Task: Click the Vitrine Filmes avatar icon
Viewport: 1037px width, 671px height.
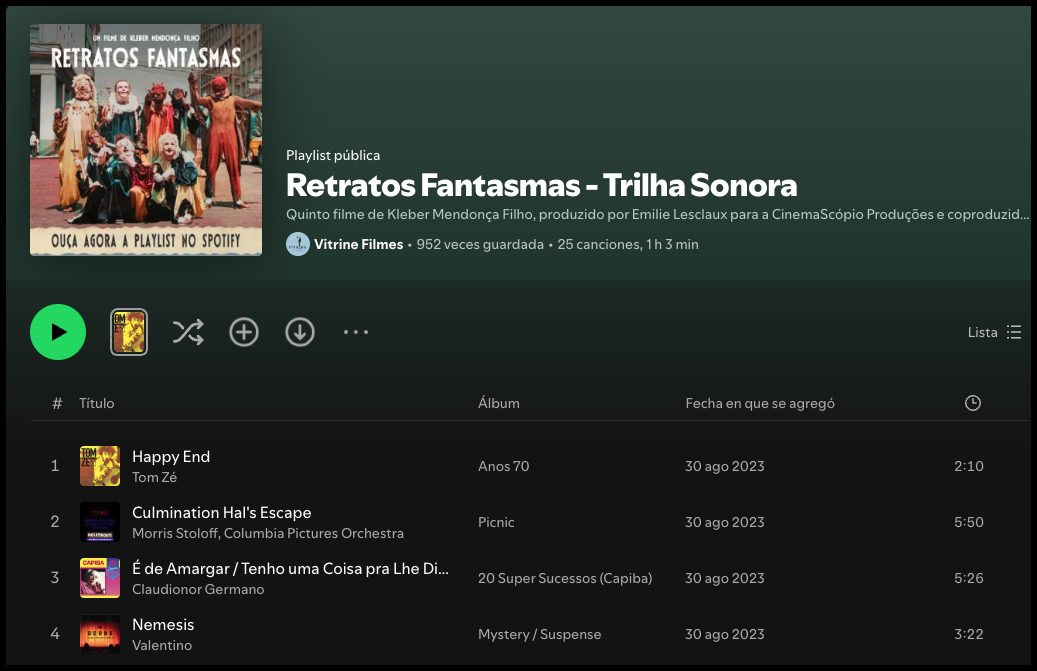Action: pos(298,244)
